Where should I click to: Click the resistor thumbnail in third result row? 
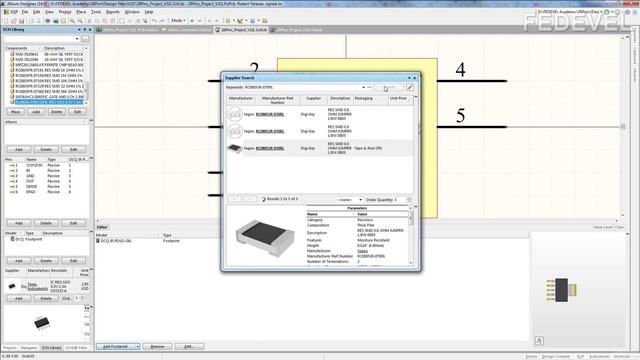tap(235, 148)
